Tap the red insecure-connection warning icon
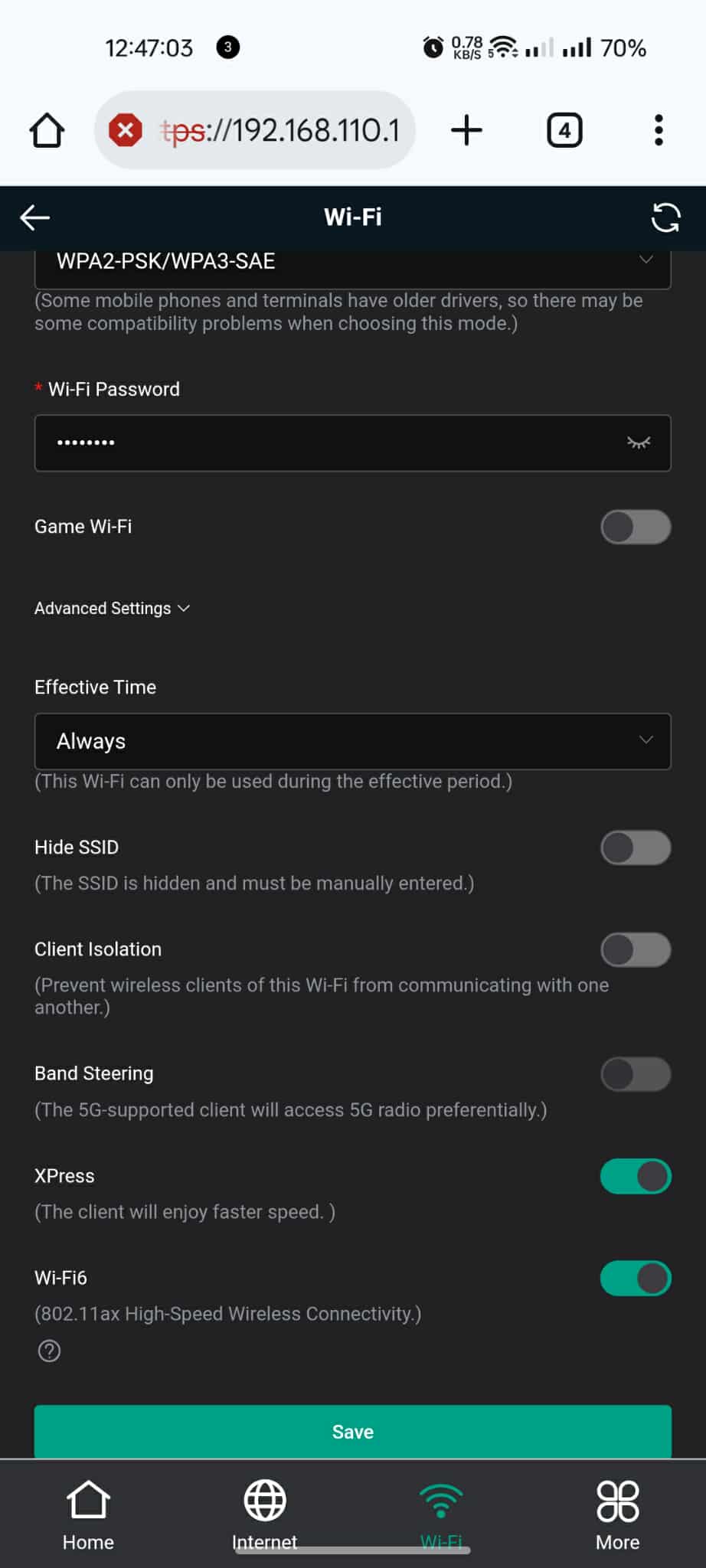This screenshot has width=706, height=1568. pos(126,130)
